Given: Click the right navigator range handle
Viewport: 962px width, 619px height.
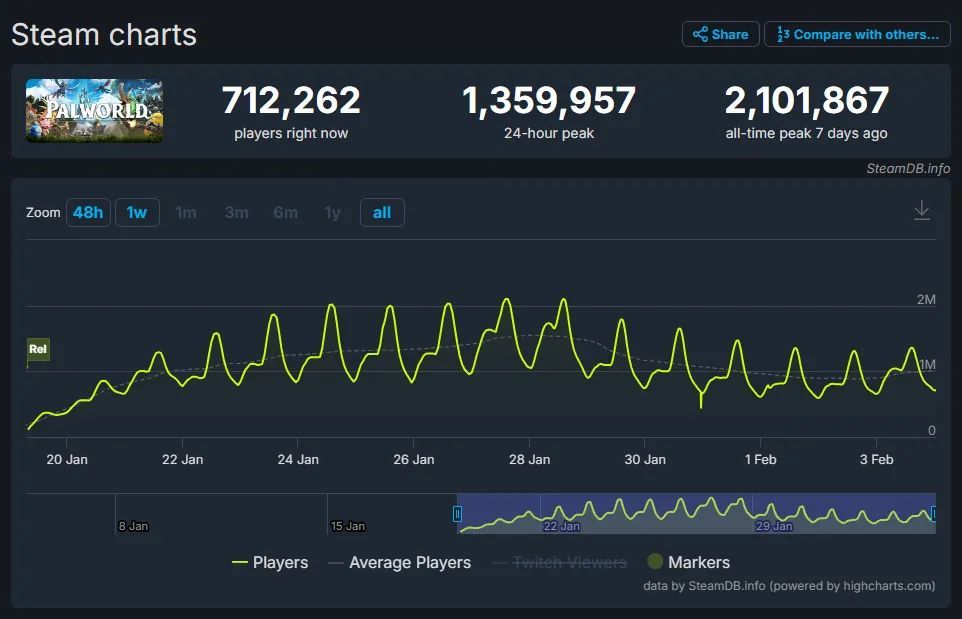Looking at the screenshot, I should pos(934,513).
